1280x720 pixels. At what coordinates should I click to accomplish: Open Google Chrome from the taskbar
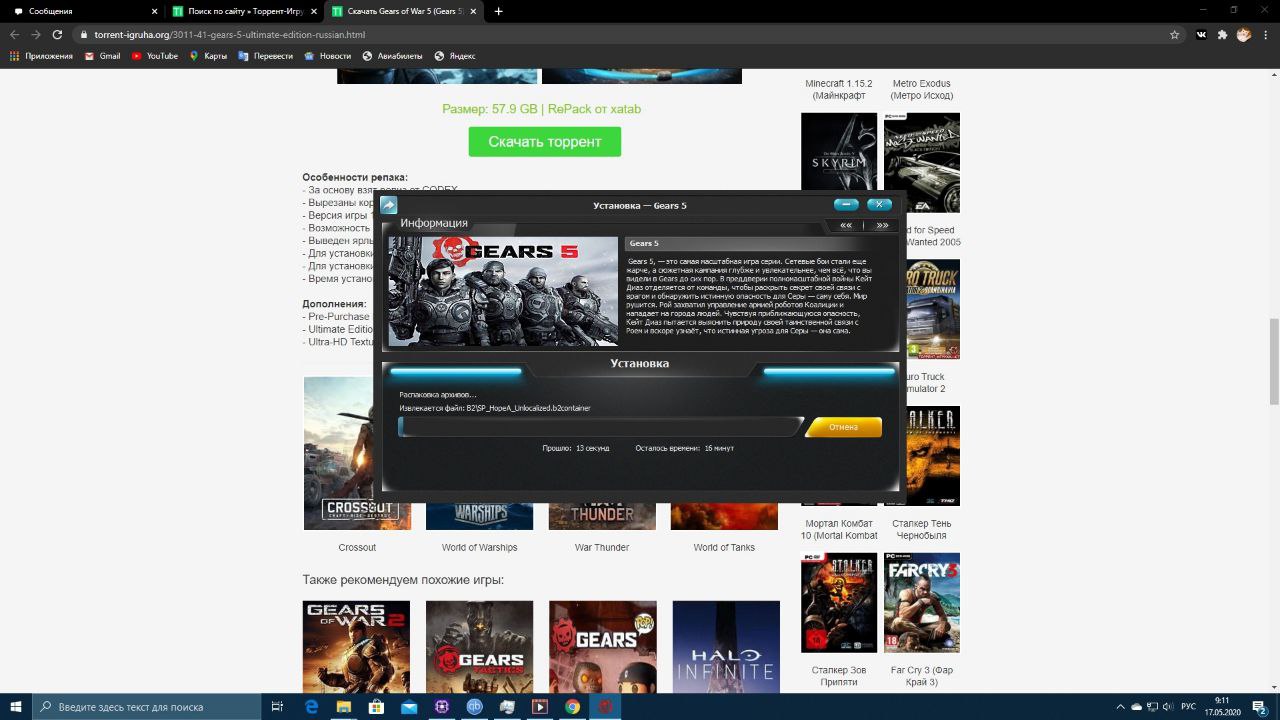coord(572,707)
